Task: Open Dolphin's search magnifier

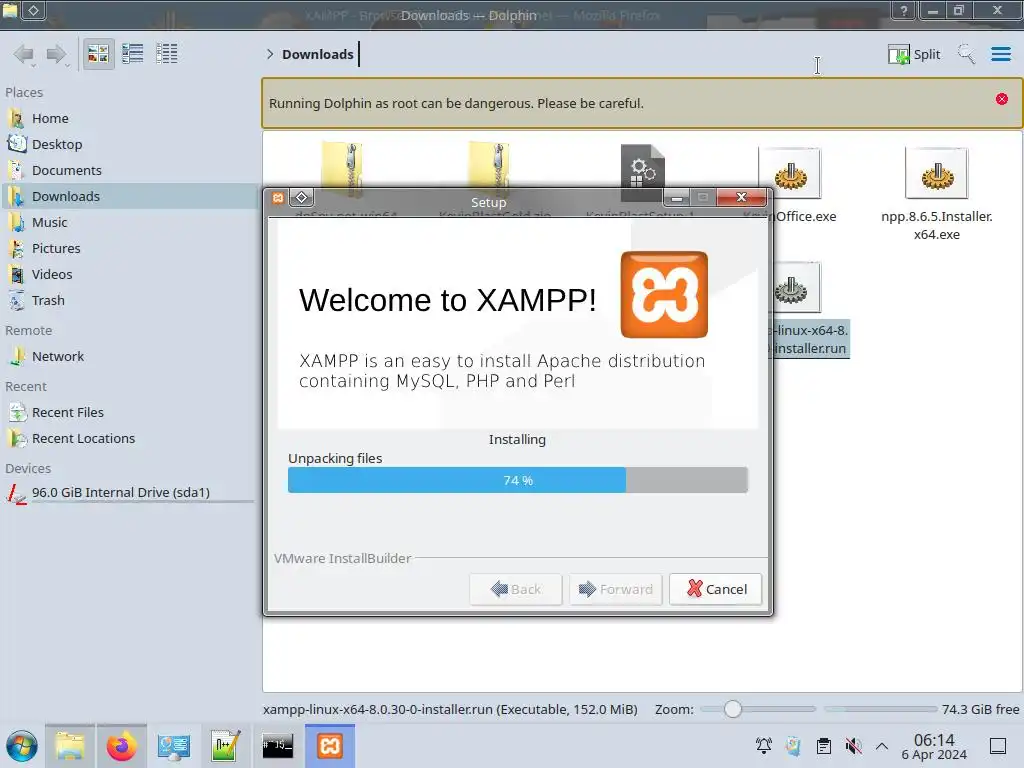Action: [966, 54]
